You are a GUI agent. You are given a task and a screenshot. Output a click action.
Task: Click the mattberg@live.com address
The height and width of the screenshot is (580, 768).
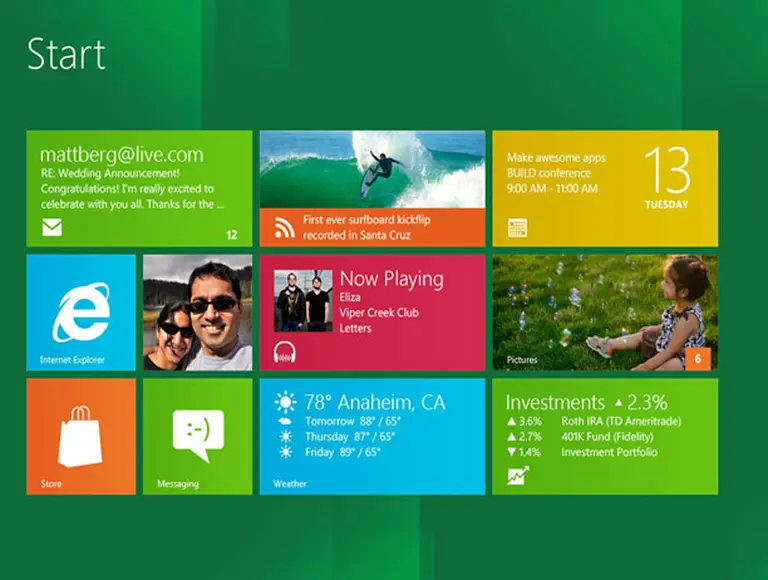pos(121,155)
